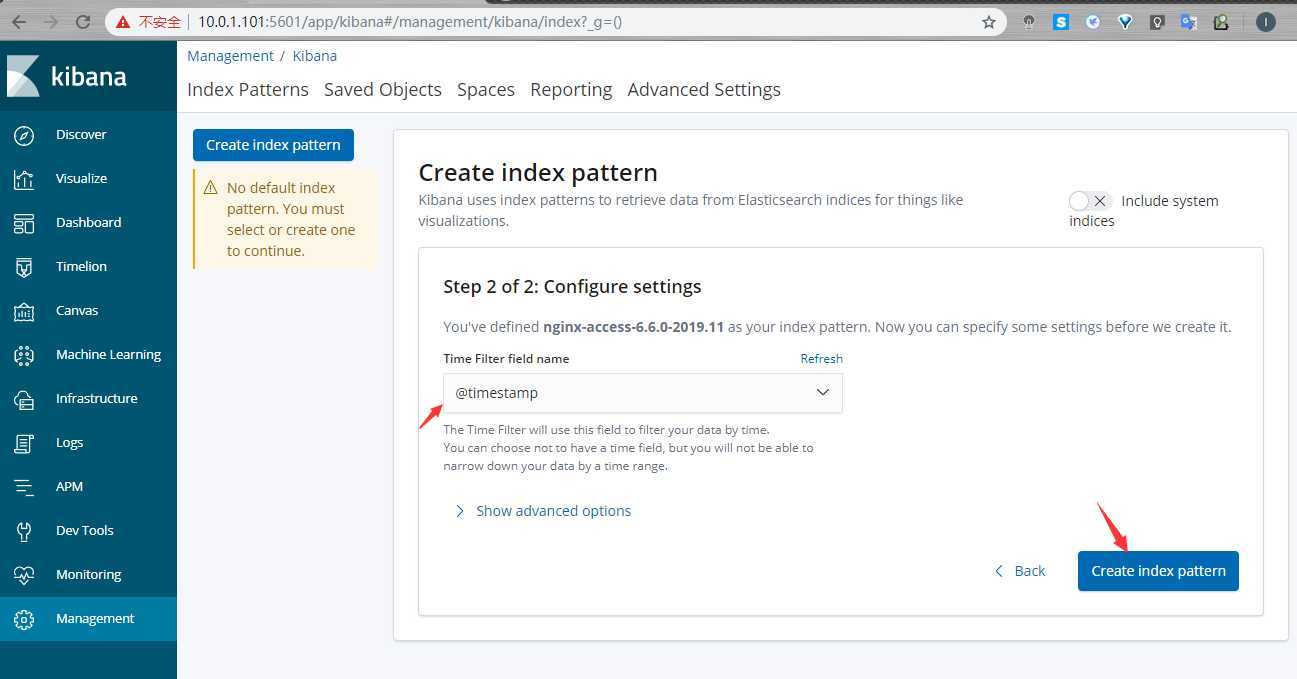Click the 'Step 2 of 2: Configure settings' heading
This screenshot has height=679, width=1297.
572,287
